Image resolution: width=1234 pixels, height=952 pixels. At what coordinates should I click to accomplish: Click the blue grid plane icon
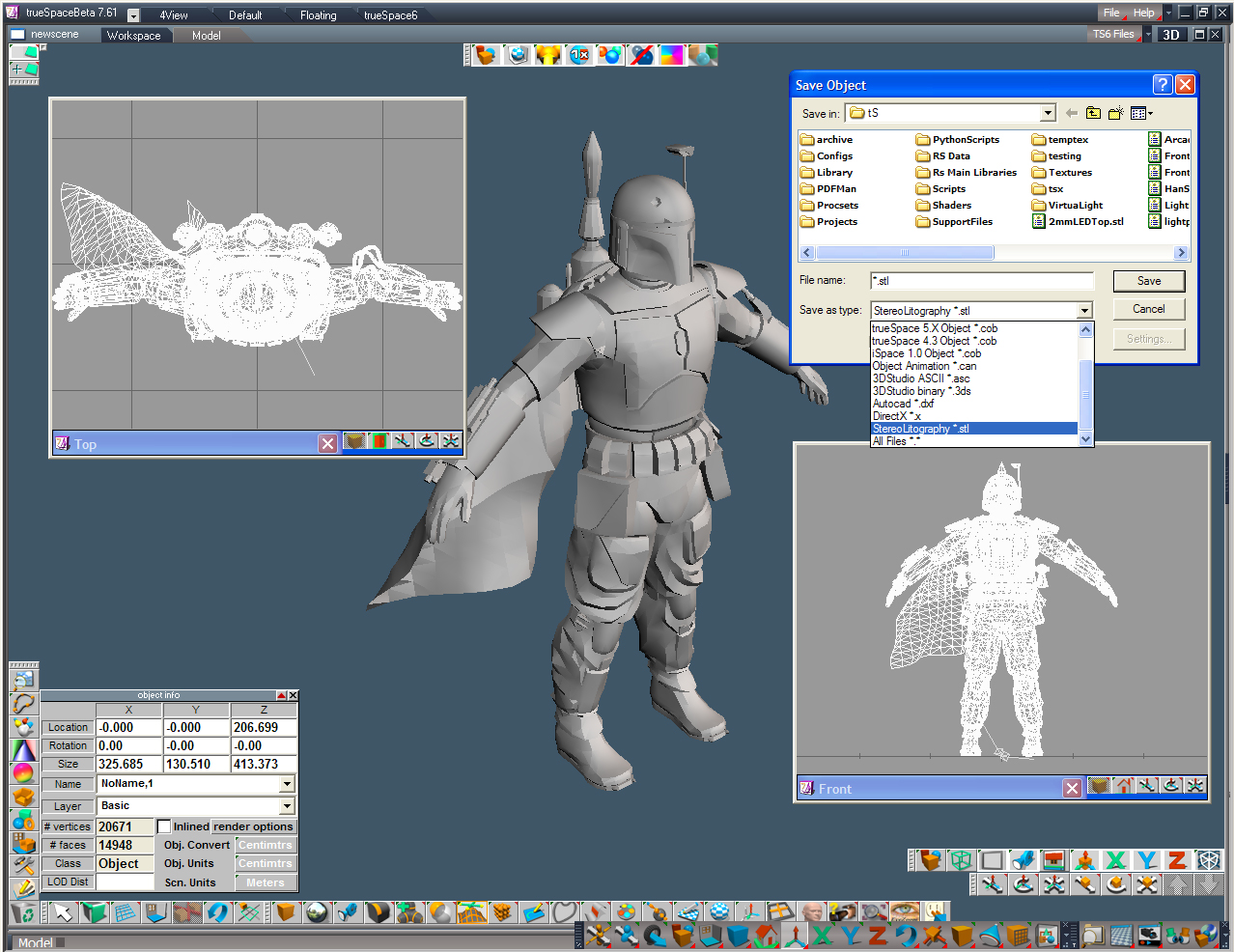(x=125, y=912)
